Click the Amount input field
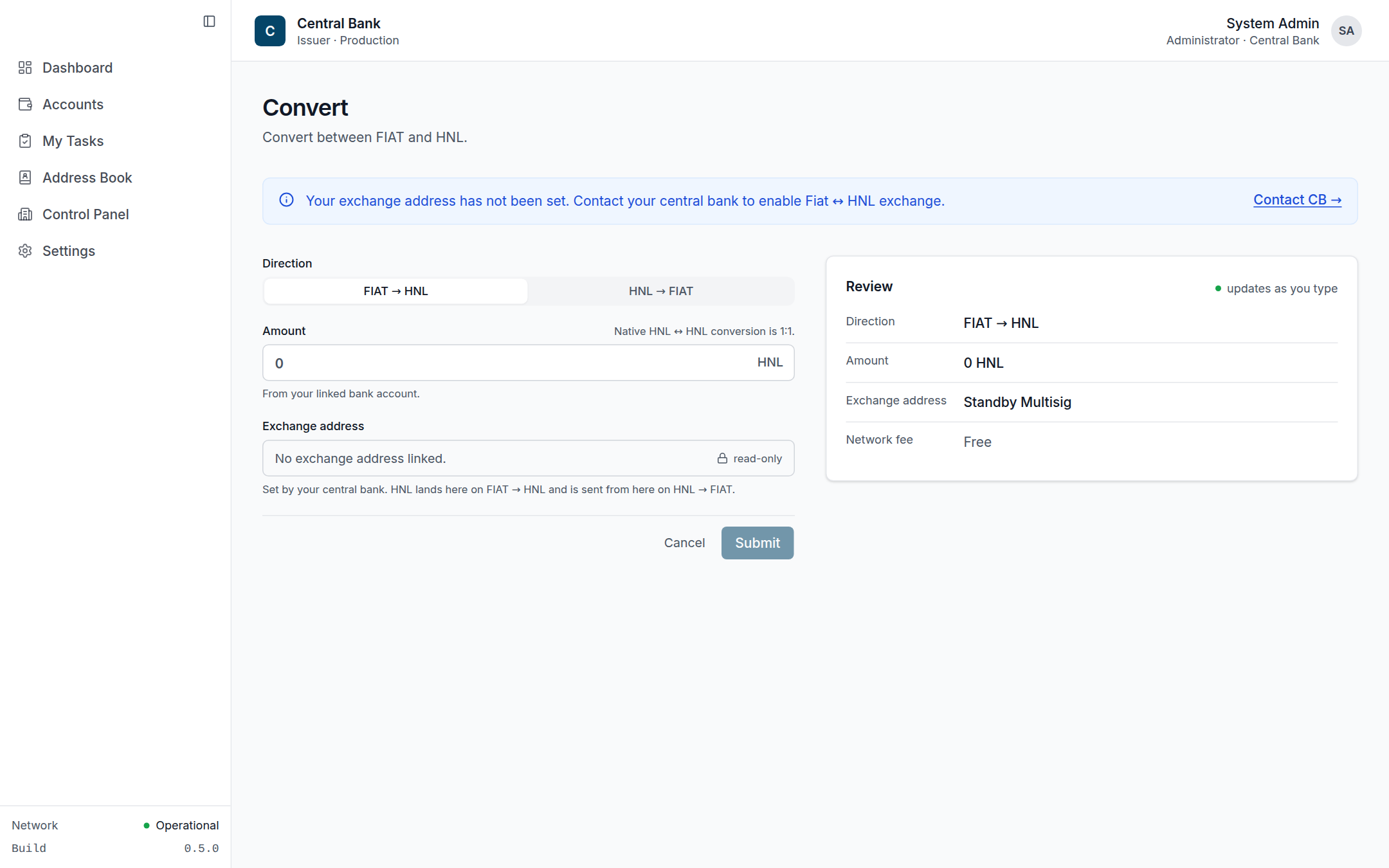1389x868 pixels. [529, 363]
